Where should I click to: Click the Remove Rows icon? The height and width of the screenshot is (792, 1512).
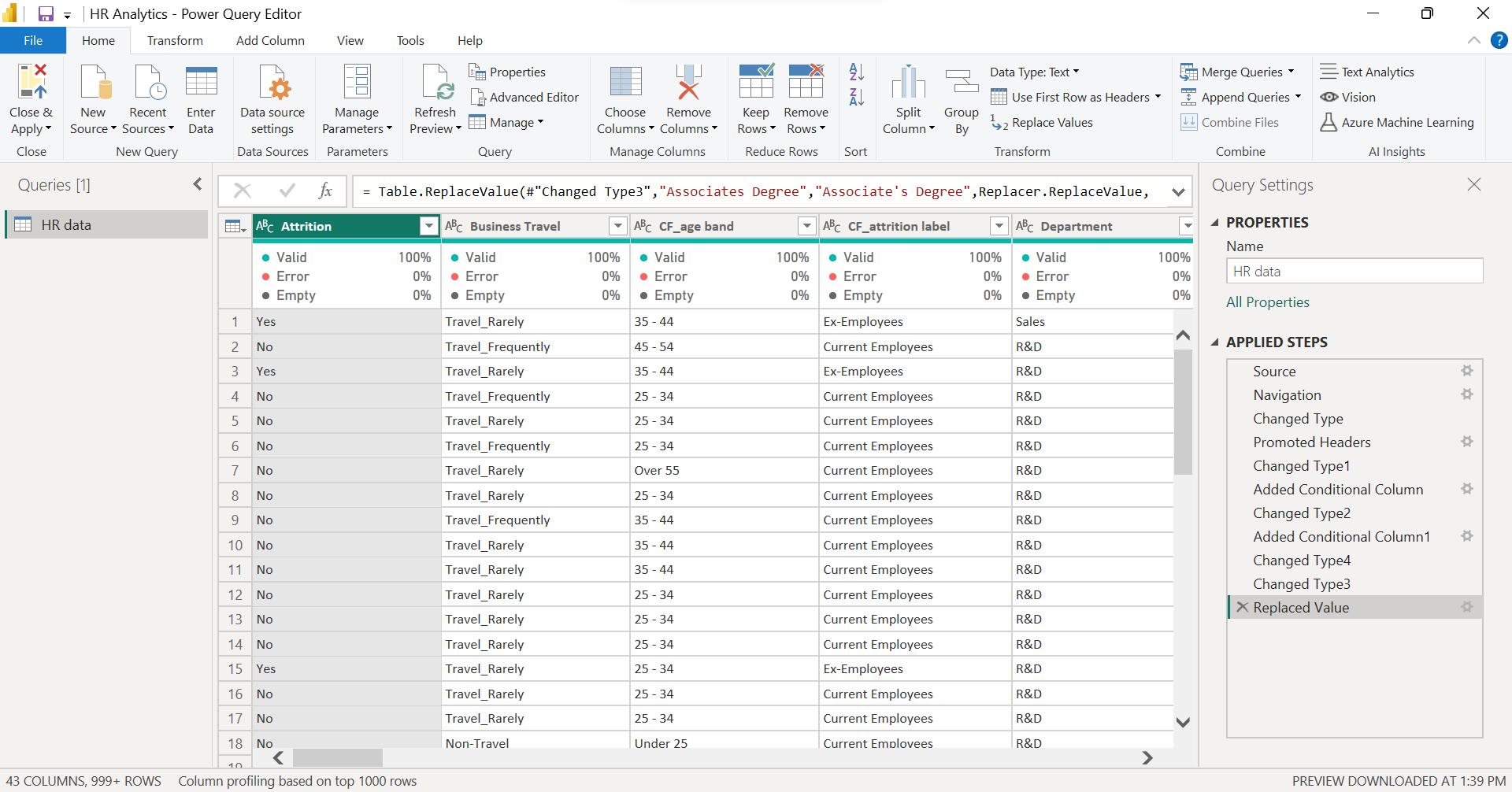[806, 82]
